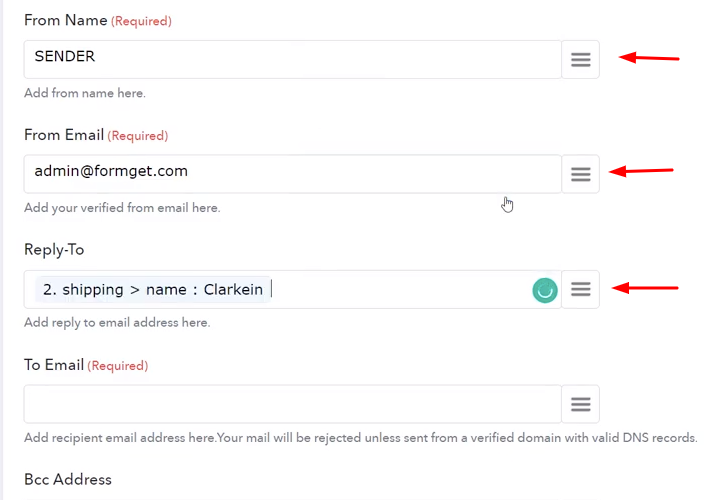This screenshot has width=726, height=500.
Task: Open the Reply-To field hamburger menu
Action: [580, 289]
